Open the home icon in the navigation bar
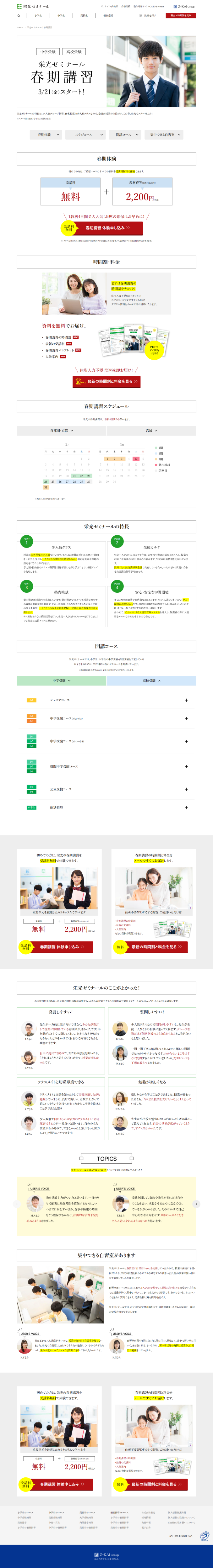The height and width of the screenshot is (1568, 213). [18, 16]
